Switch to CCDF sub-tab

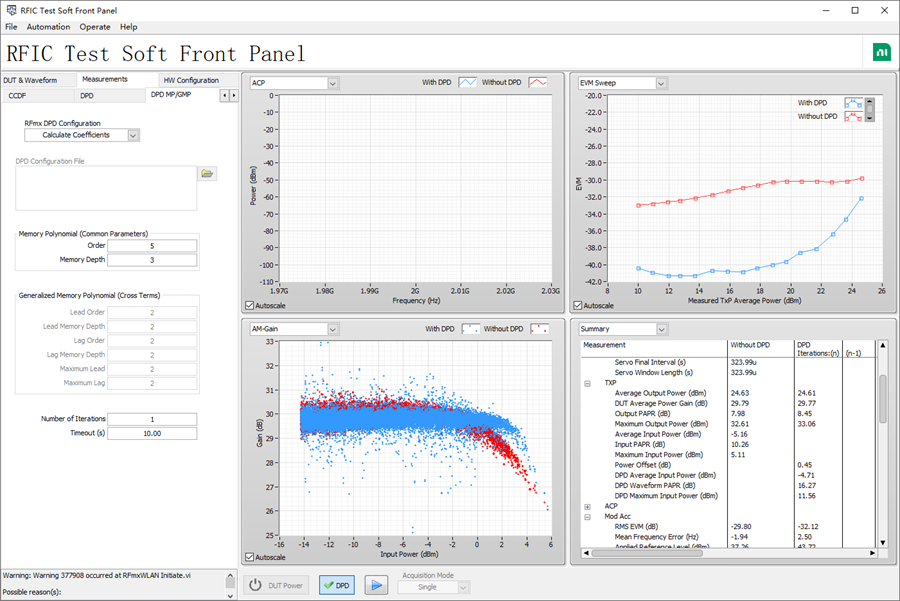point(38,96)
